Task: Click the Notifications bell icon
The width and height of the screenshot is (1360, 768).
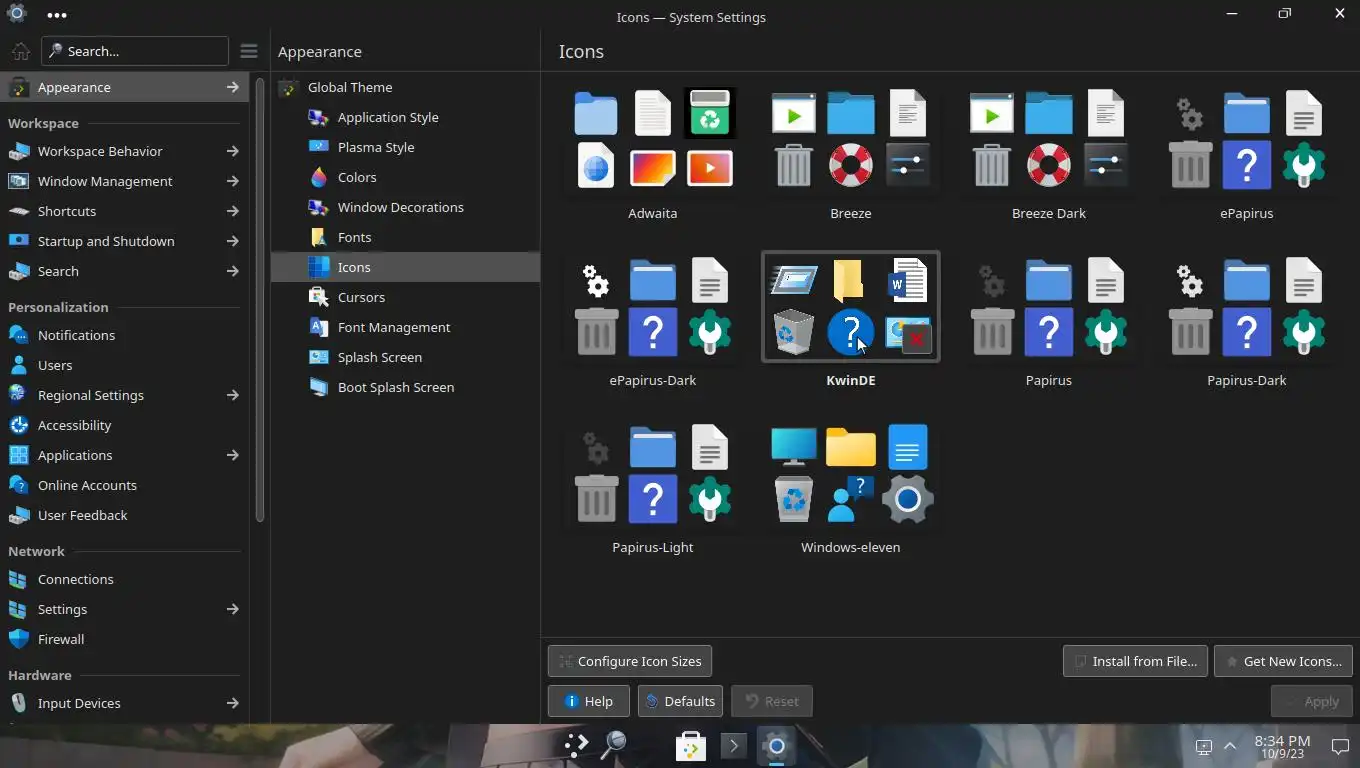Action: 19,335
